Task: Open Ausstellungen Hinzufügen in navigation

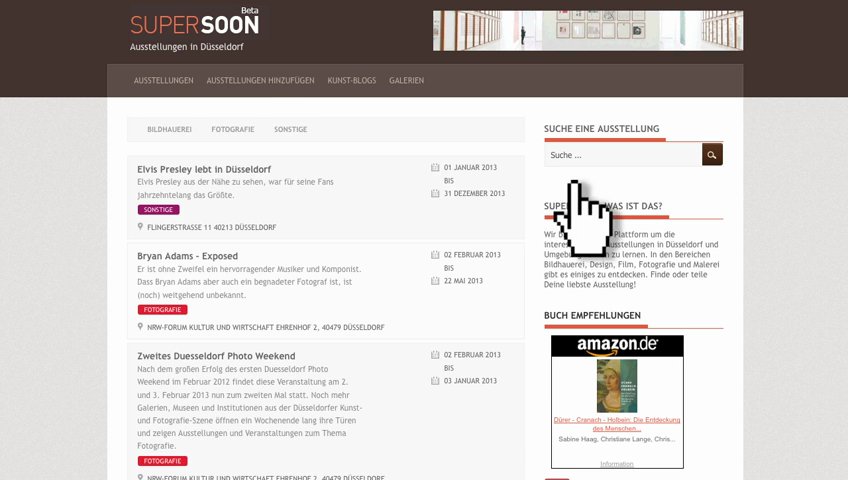Action: 260,80
